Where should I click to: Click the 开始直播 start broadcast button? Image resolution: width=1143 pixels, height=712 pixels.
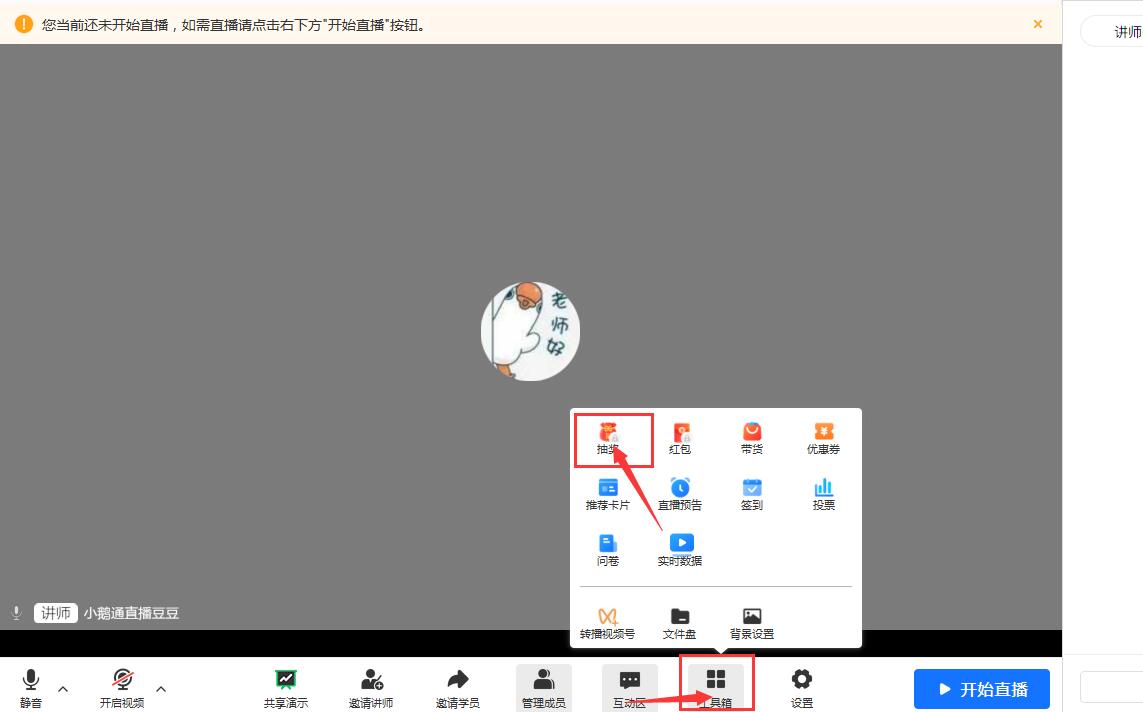pos(982,689)
